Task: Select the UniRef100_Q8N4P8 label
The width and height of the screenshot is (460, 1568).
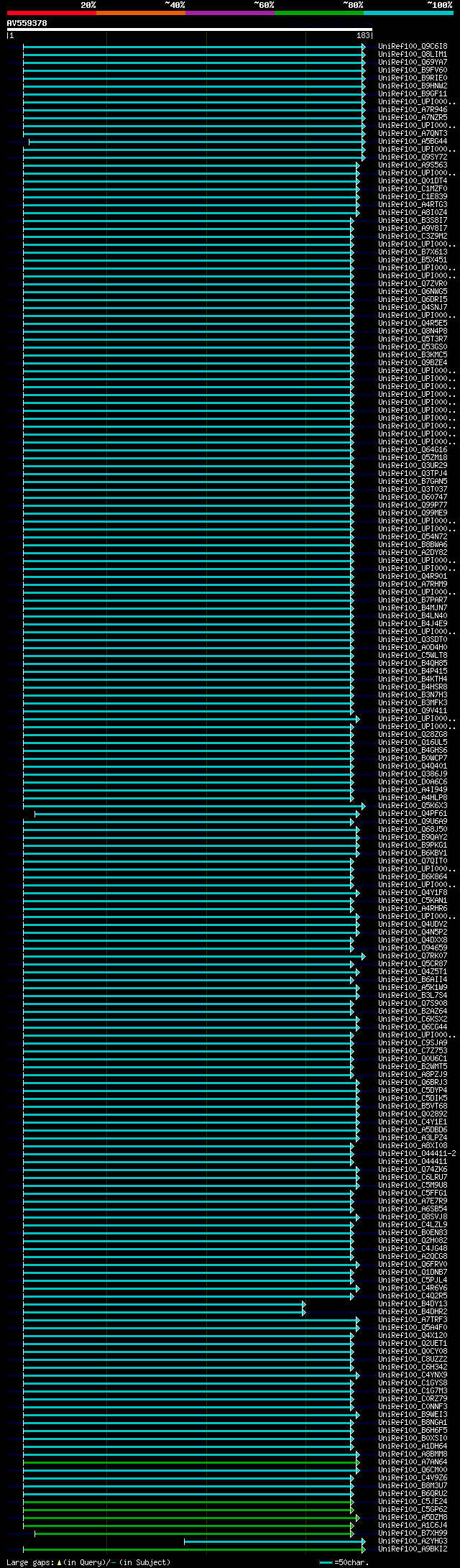Action: point(413,331)
